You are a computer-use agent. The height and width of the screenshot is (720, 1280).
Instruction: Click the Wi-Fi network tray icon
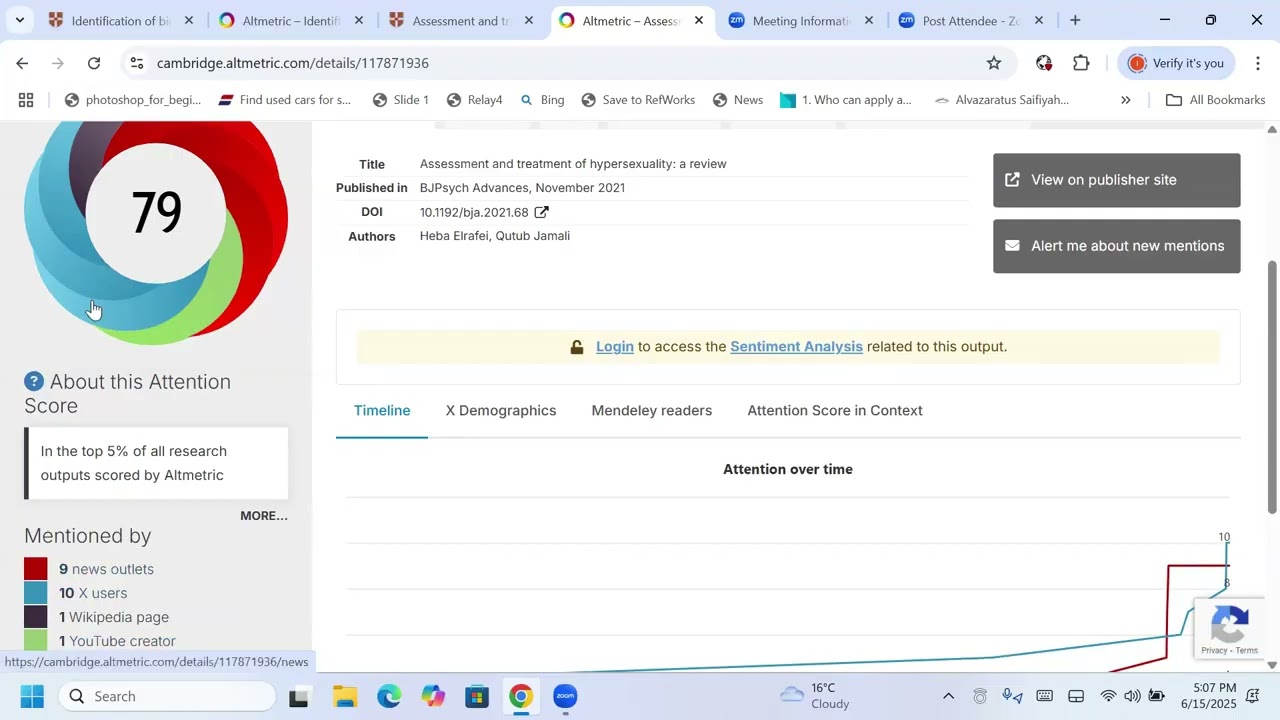1108,696
